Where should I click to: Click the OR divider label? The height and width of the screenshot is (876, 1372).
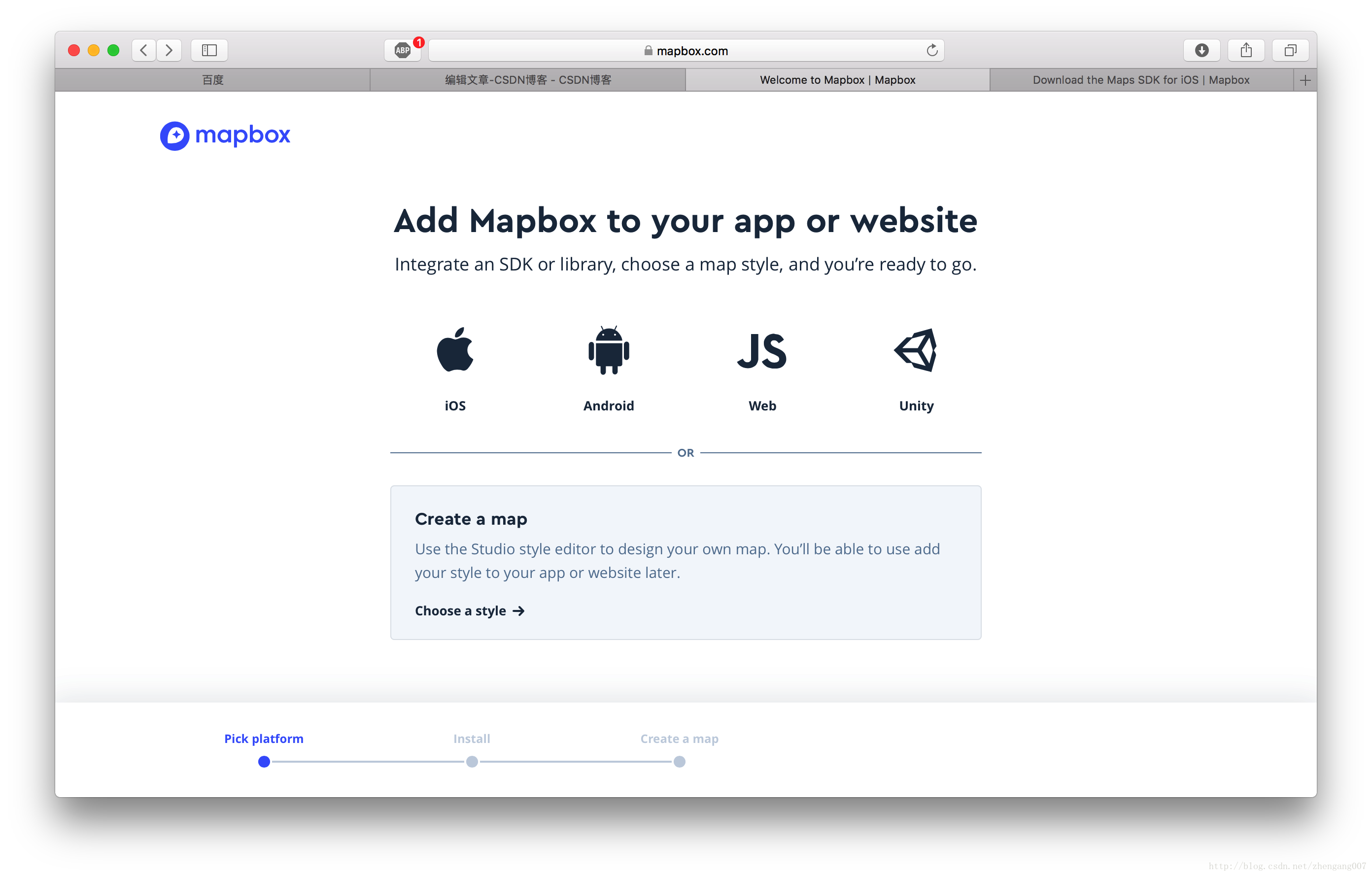coord(686,453)
